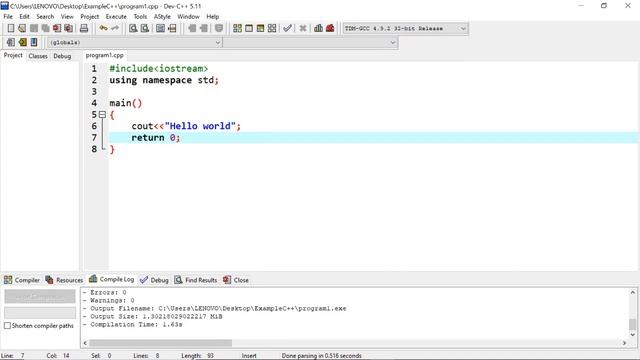Switch to the Debug tab beside Classes

coord(62,56)
